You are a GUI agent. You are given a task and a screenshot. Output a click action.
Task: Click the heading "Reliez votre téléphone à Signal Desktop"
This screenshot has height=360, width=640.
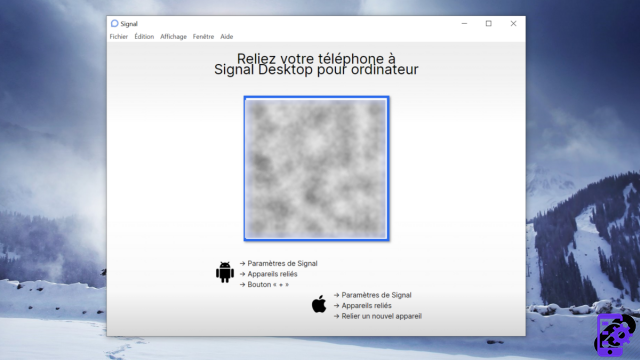click(316, 64)
